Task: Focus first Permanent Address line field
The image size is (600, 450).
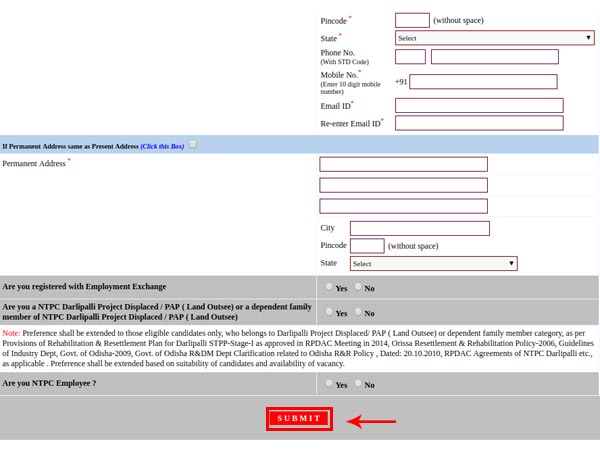Action: [403, 164]
